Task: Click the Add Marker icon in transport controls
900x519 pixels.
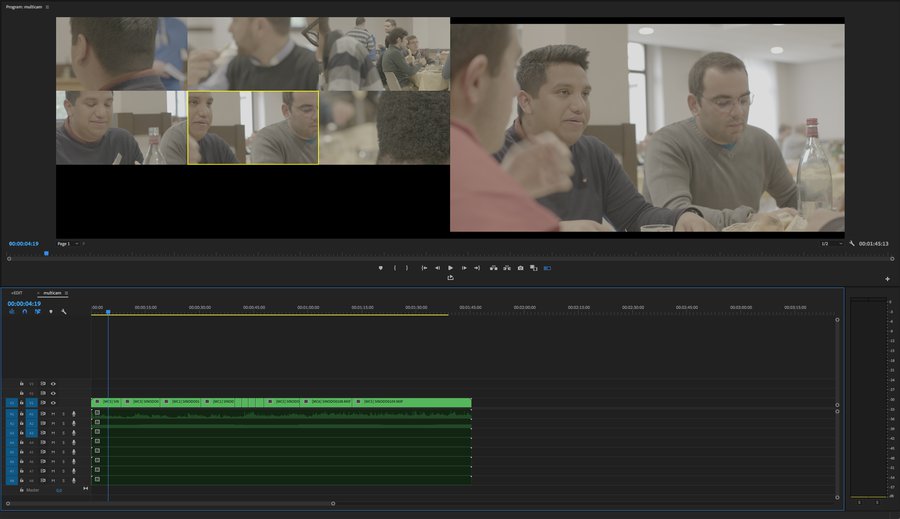Action: click(x=380, y=268)
